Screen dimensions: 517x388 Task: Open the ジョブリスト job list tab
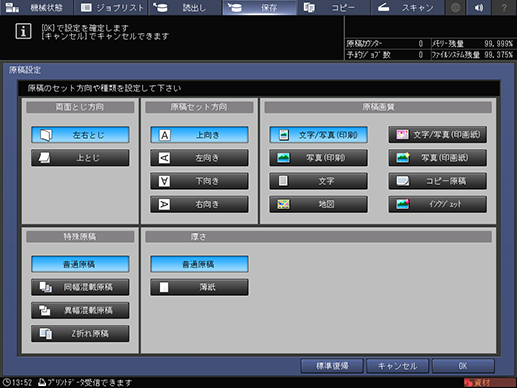click(112, 7)
